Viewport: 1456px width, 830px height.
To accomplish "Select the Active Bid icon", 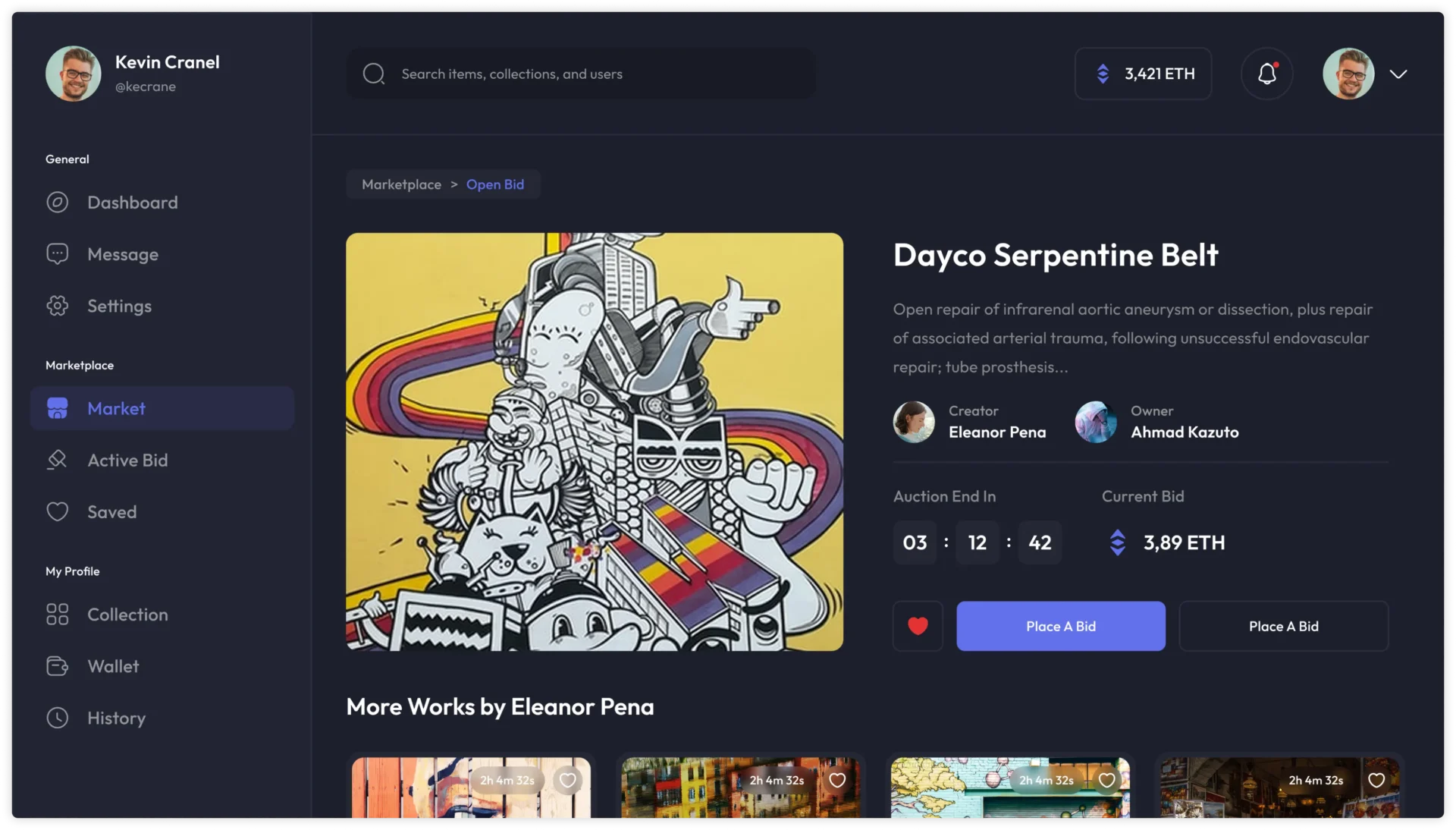I will click(58, 460).
